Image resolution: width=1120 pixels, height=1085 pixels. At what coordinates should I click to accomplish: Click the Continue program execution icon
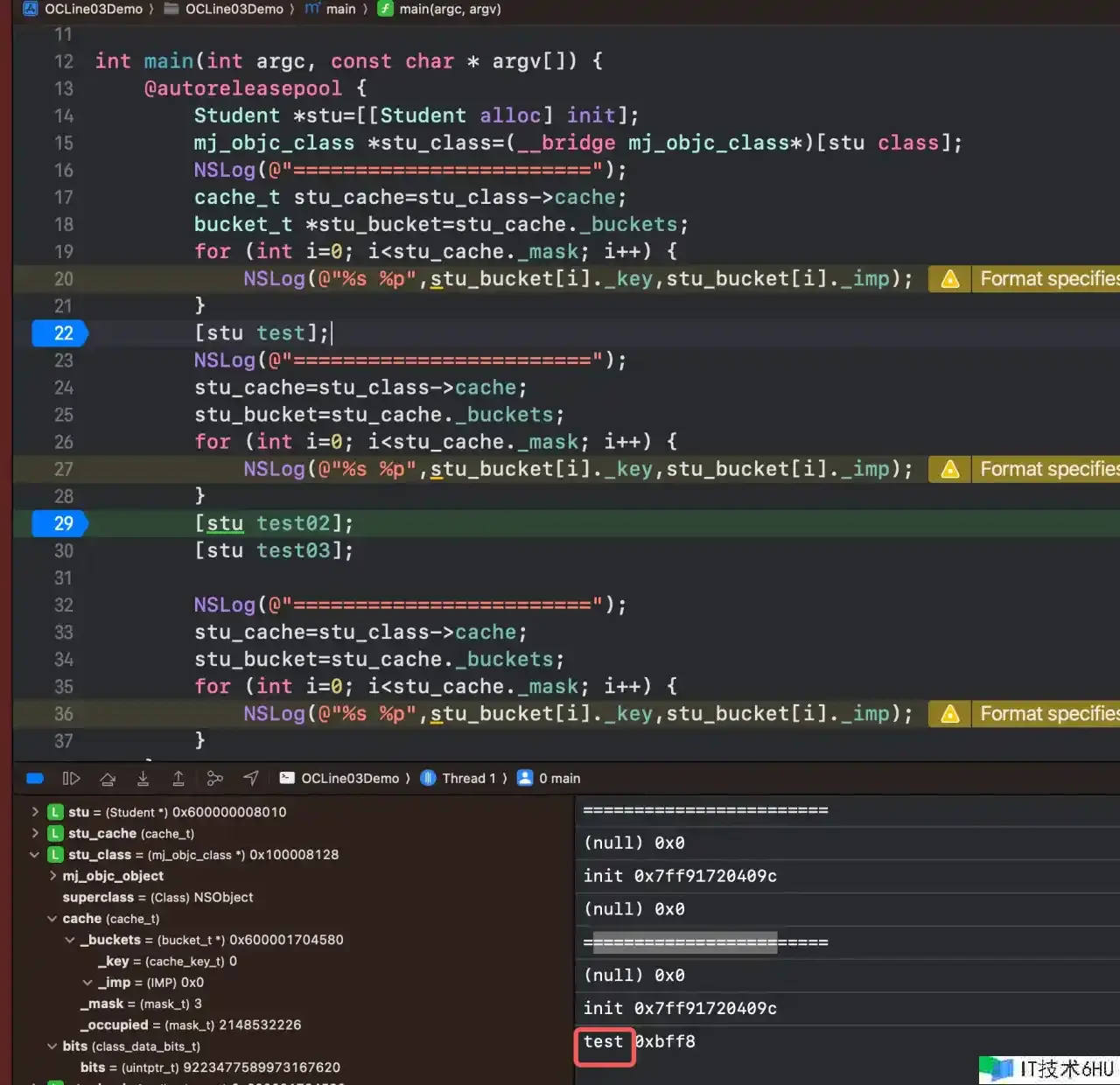(x=71, y=779)
